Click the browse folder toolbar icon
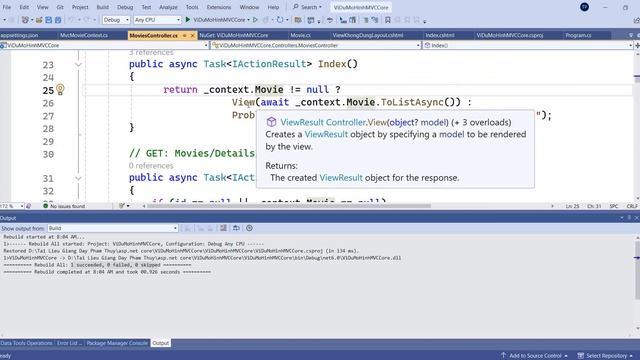The image size is (640, 360). tap(298, 20)
